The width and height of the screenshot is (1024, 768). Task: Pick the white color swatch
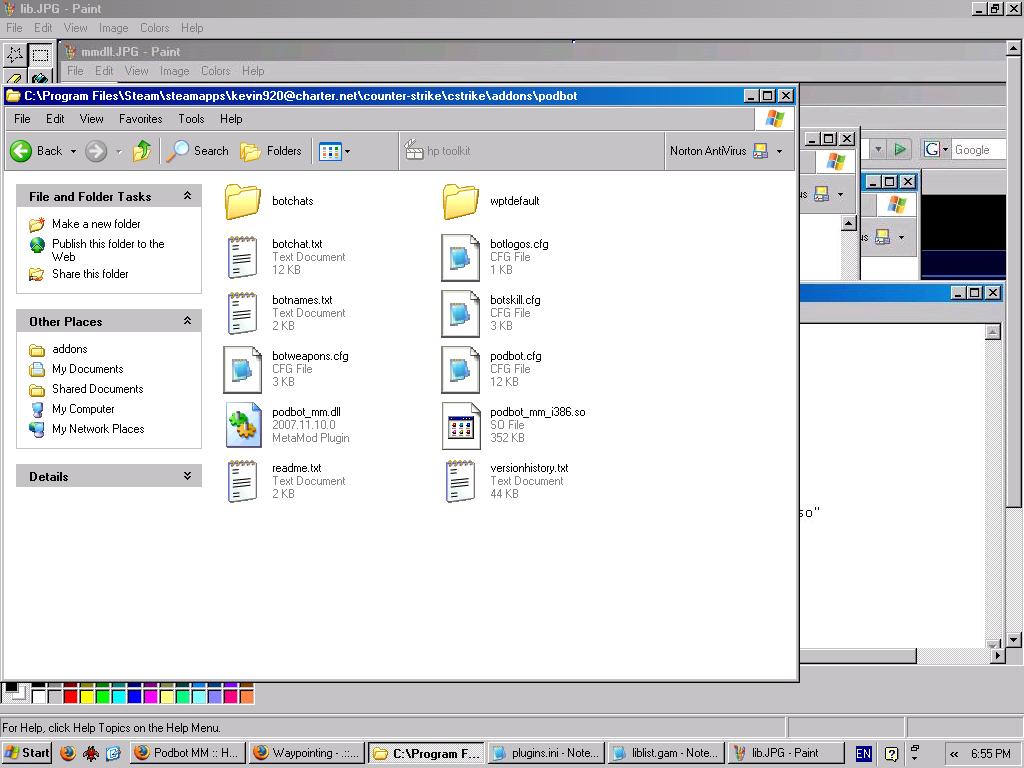pyautogui.click(x=39, y=697)
